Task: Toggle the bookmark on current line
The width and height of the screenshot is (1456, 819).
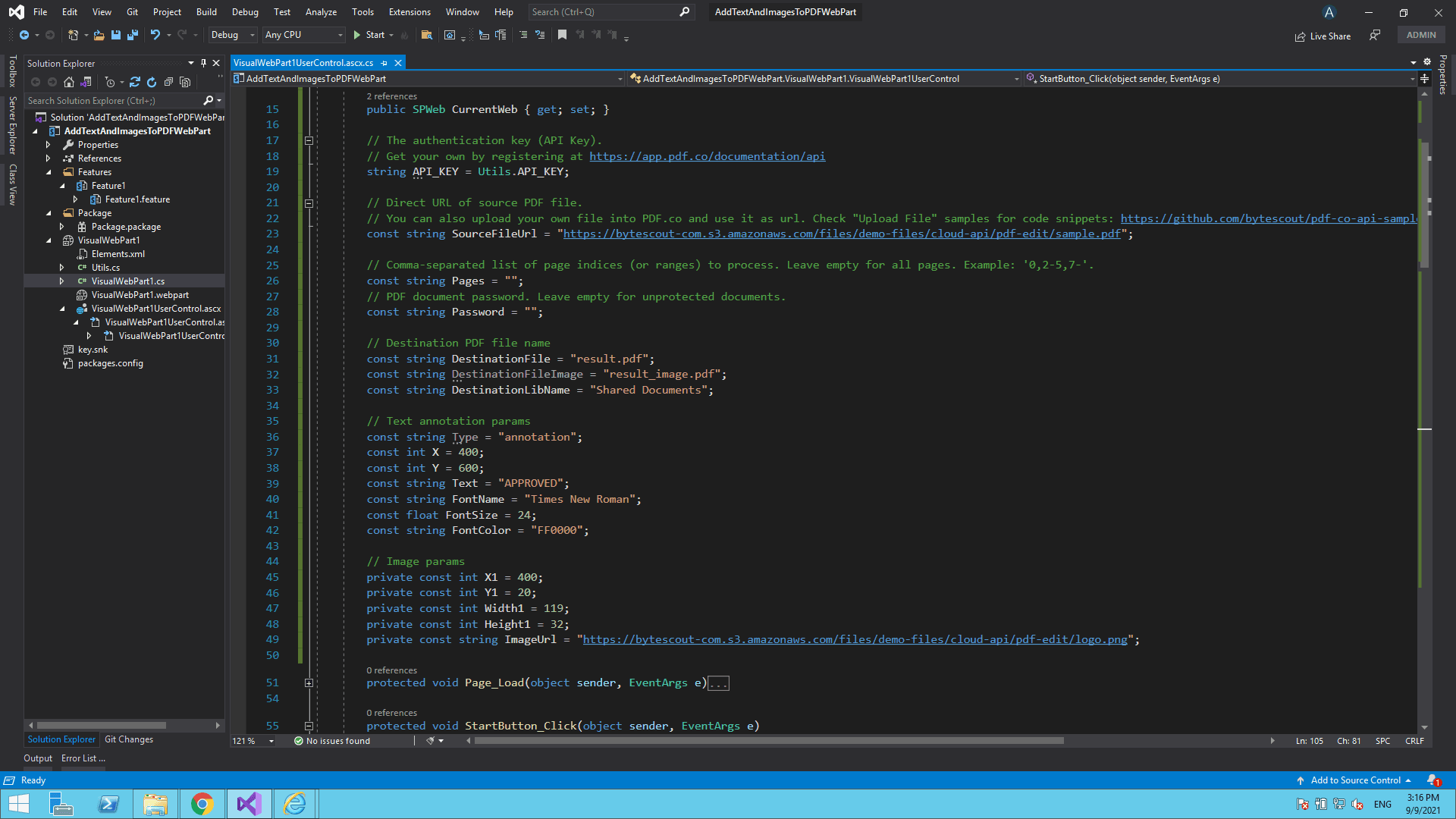Action: [562, 35]
